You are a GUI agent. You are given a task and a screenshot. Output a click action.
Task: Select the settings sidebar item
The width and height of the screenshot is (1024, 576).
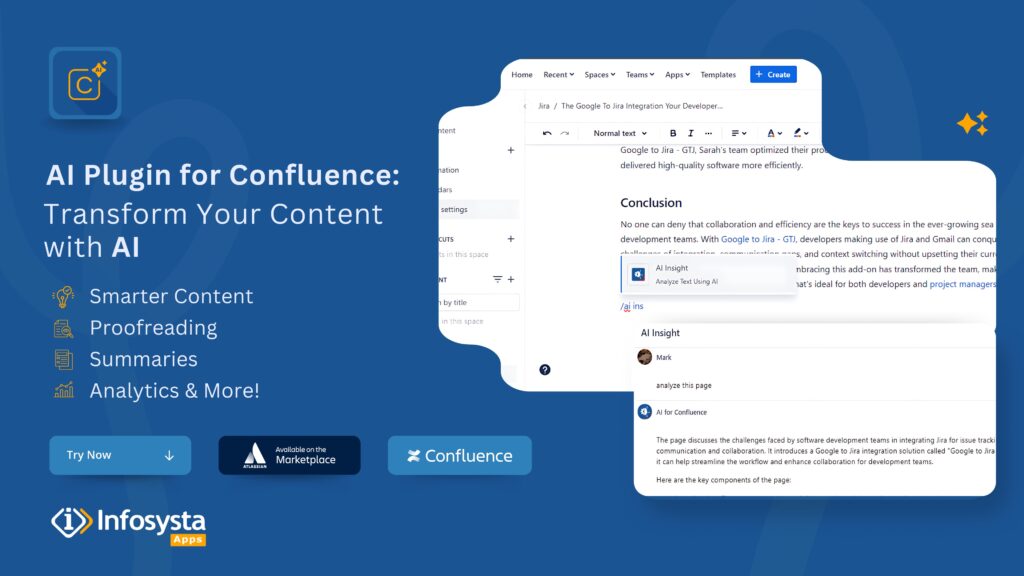(x=479, y=210)
